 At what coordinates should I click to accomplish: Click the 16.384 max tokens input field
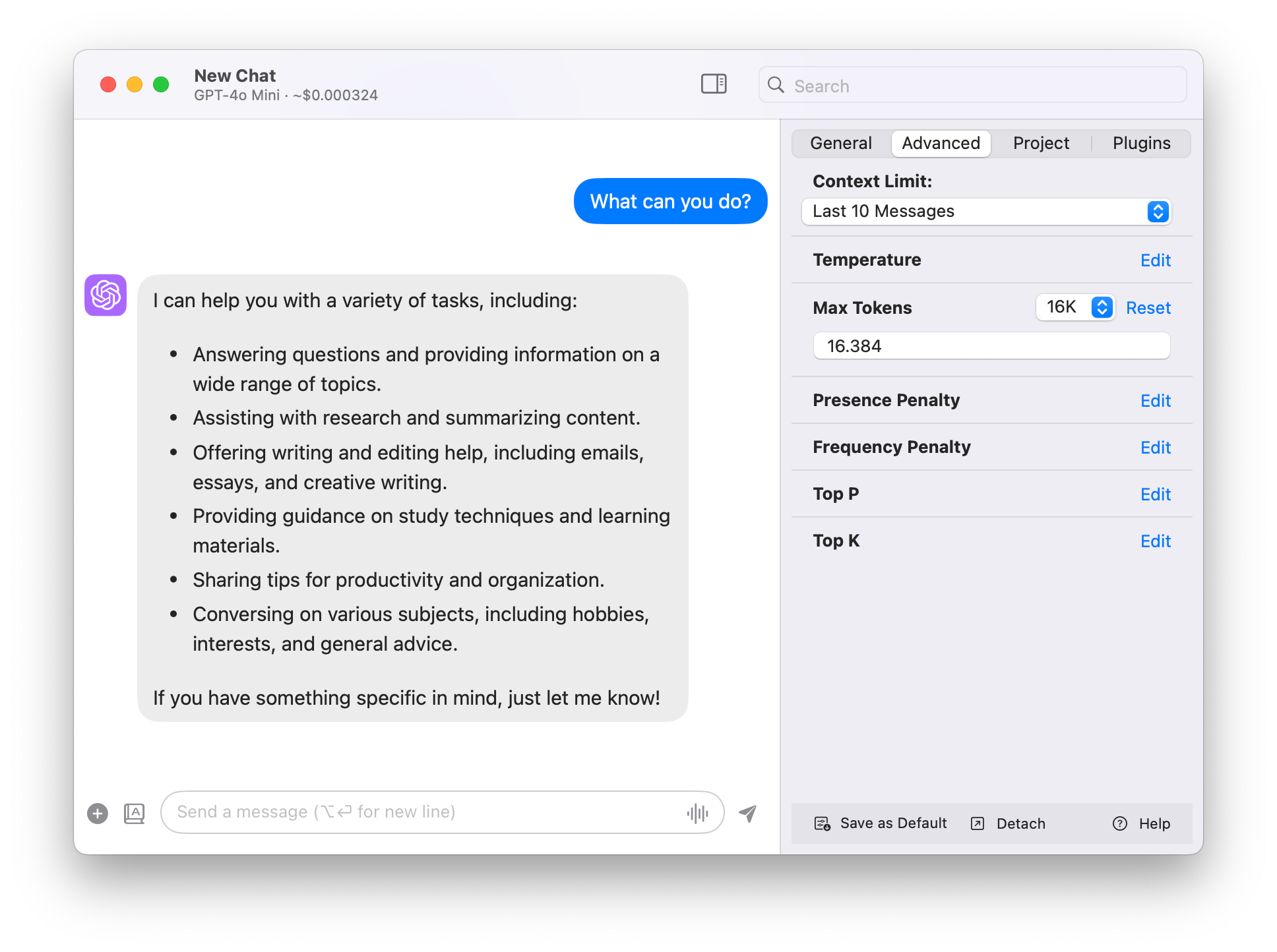[990, 345]
